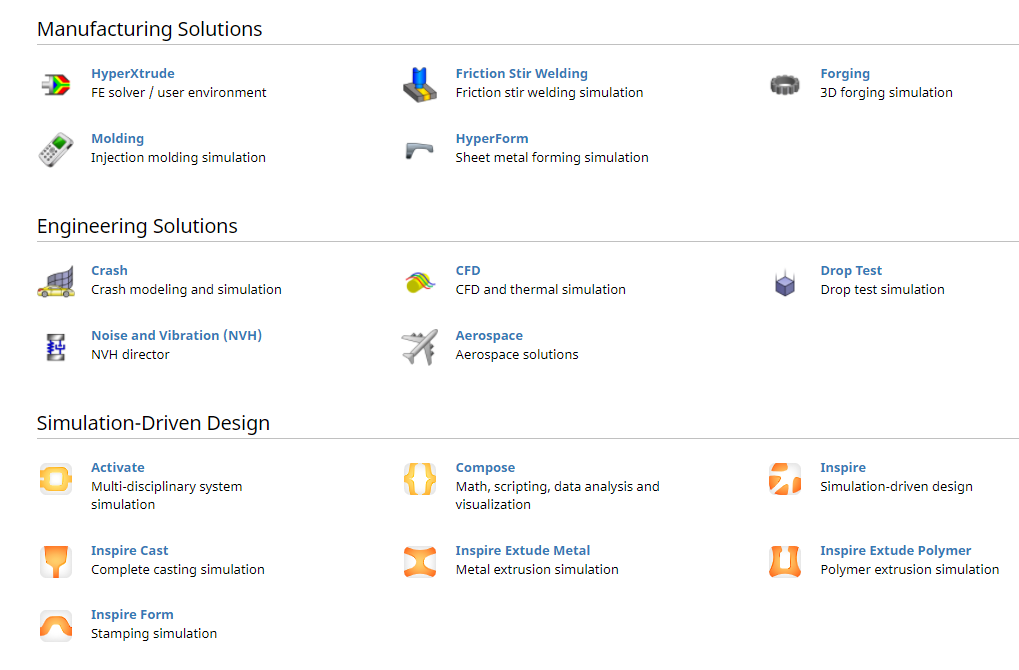Screen dimensions: 1019x670
Task: Click 'Math, scripting, data analysis' description
Action: (557, 495)
